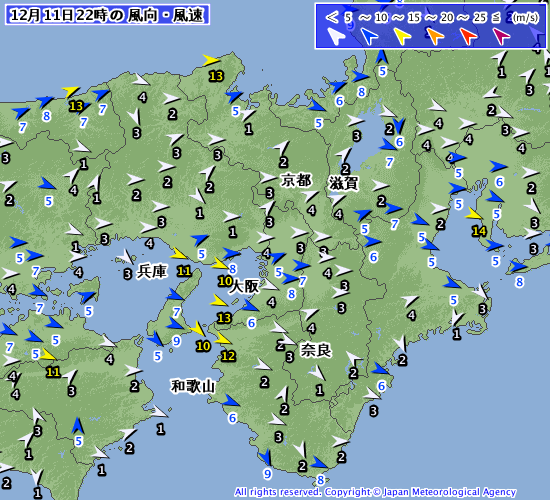Click the 12月11日22時の風向・風速 title
The width and height of the screenshot is (550, 500).
pyautogui.click(x=107, y=15)
